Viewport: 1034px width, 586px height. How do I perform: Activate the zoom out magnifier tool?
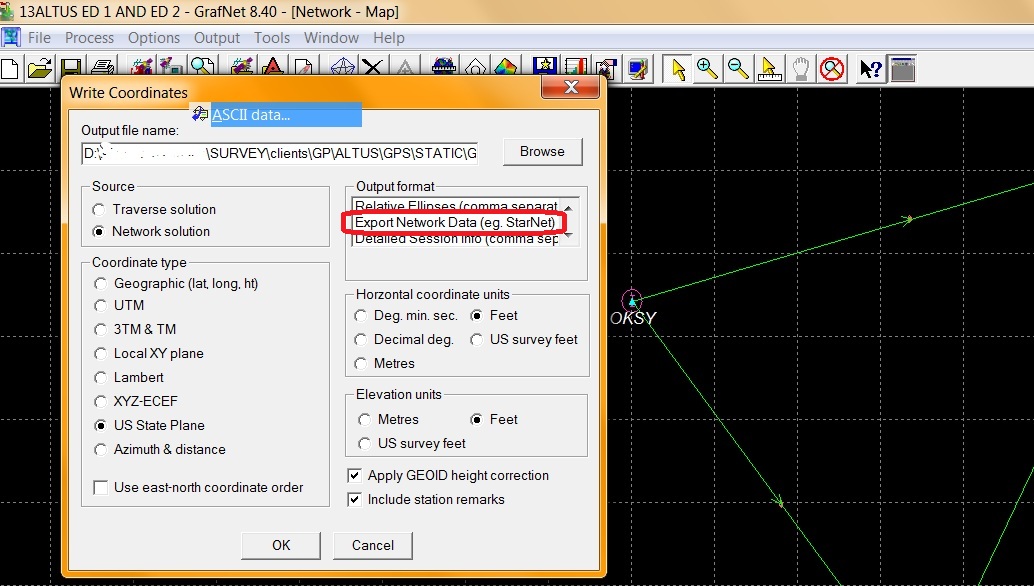click(x=738, y=68)
